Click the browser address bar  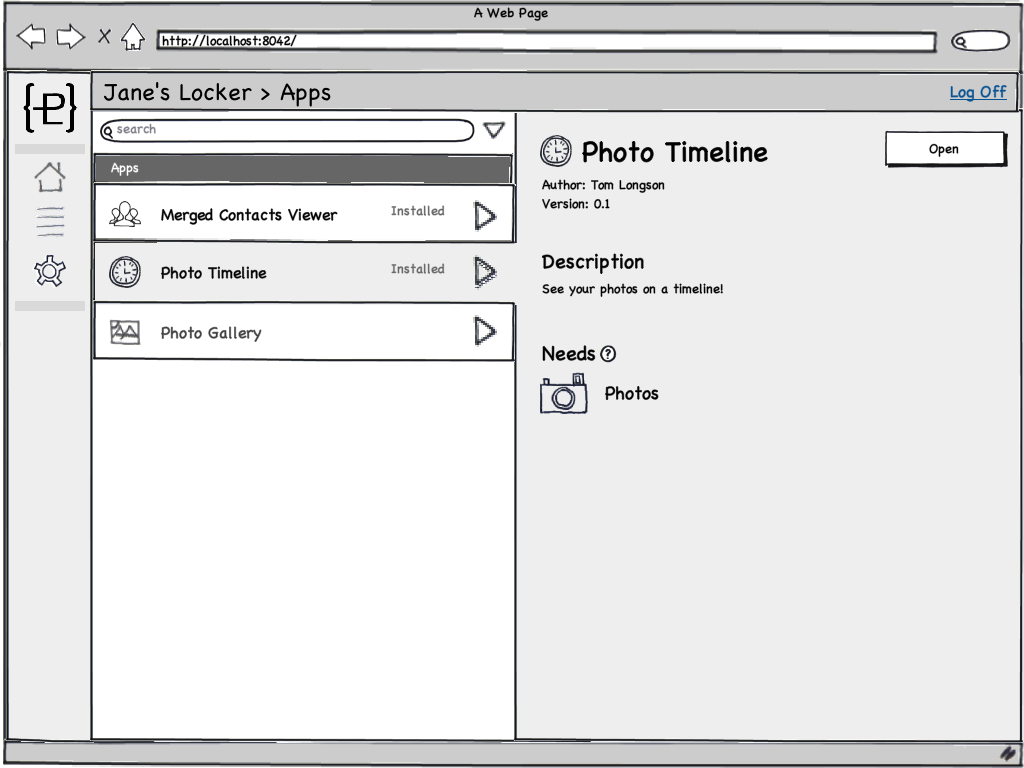tap(546, 41)
